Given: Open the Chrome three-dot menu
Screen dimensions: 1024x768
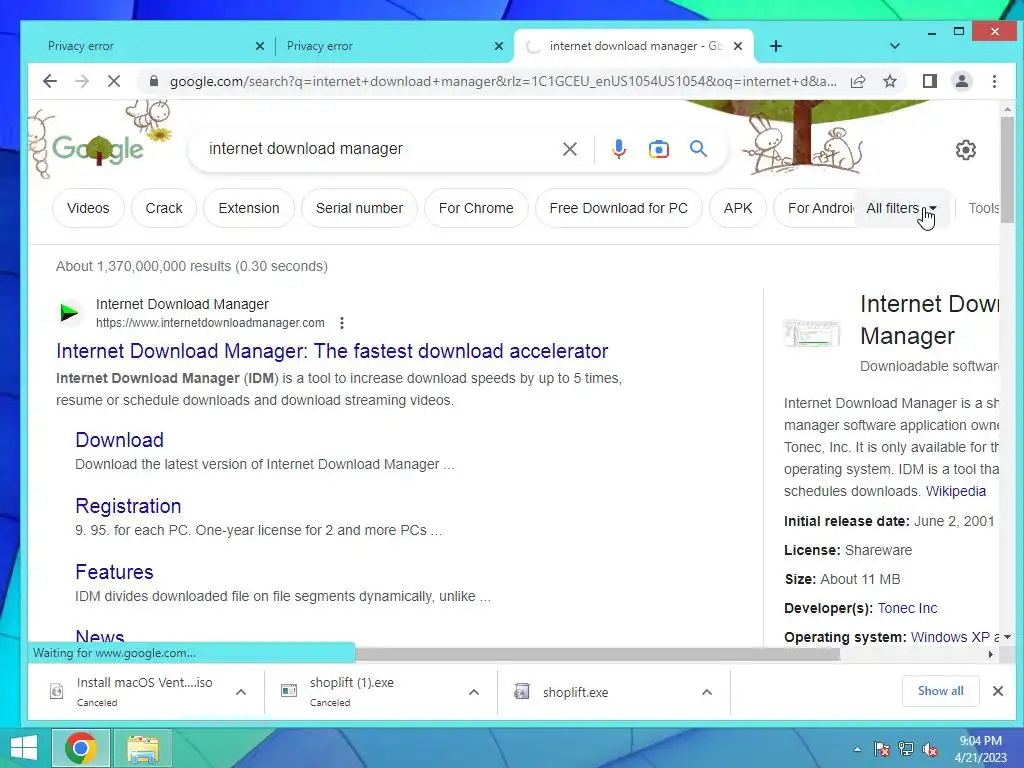Looking at the screenshot, I should coord(994,81).
